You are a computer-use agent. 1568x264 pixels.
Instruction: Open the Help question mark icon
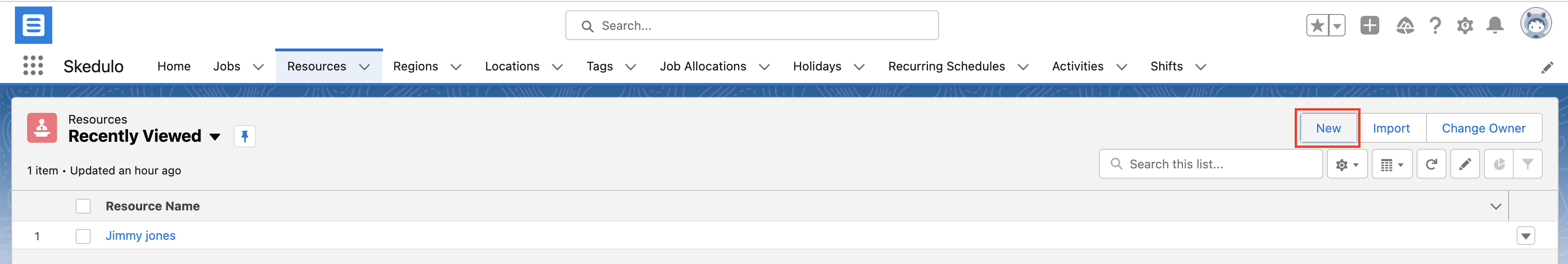pyautogui.click(x=1435, y=26)
